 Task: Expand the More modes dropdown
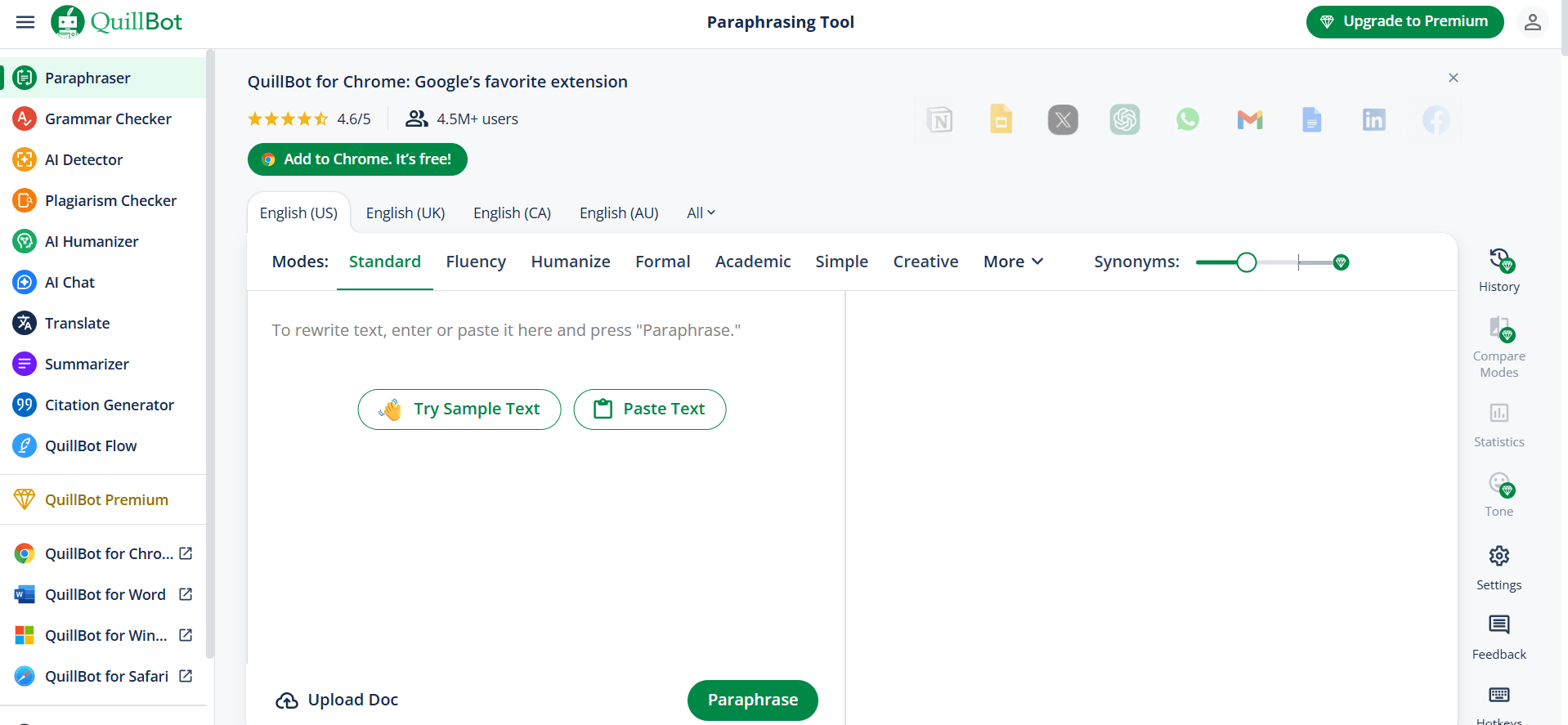click(x=1013, y=262)
